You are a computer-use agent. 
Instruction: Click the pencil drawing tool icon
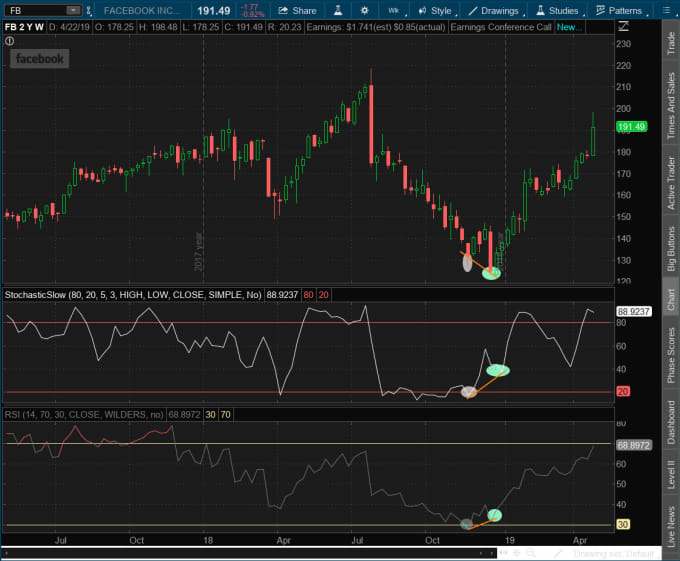tap(559, 553)
